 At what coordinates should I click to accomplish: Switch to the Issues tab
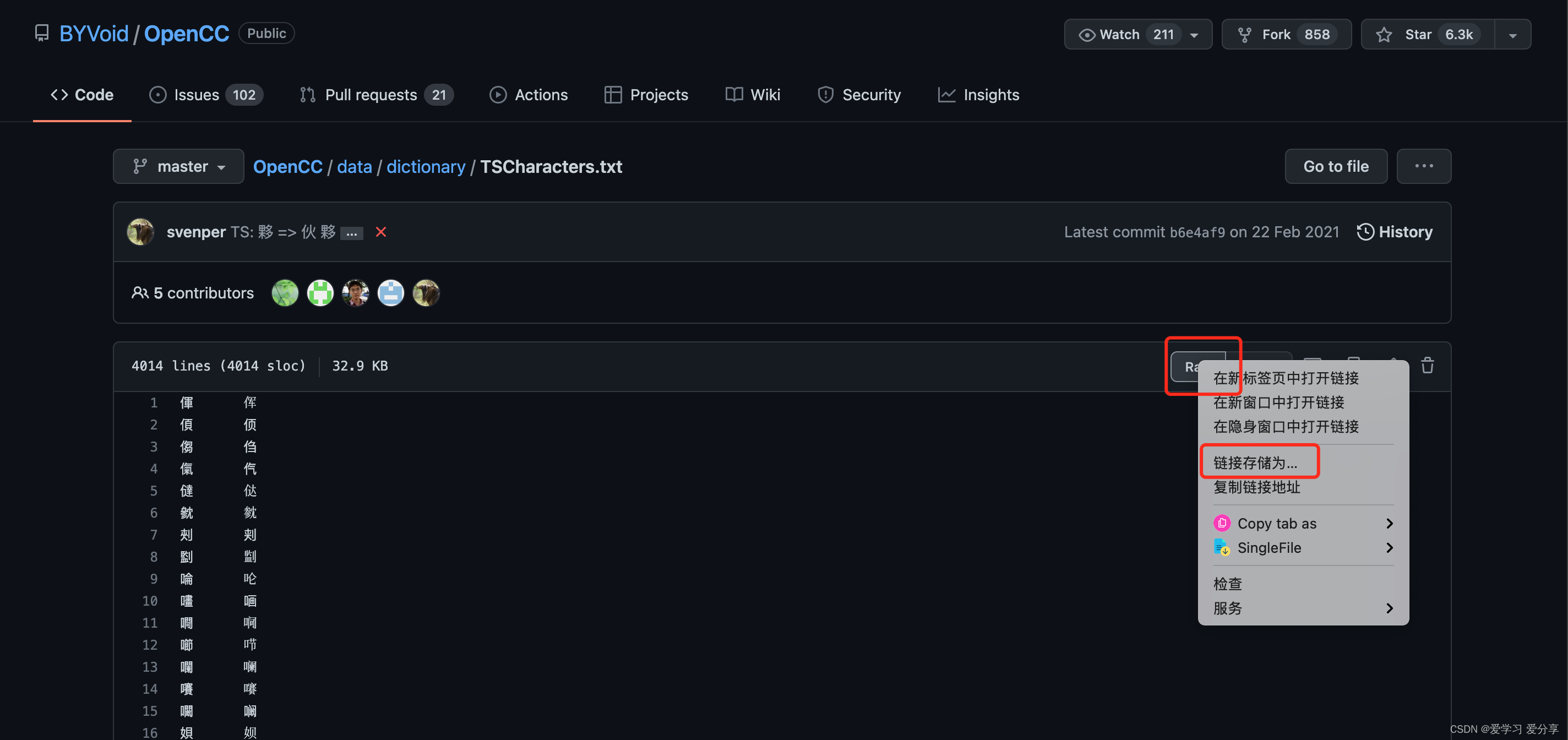(x=206, y=95)
